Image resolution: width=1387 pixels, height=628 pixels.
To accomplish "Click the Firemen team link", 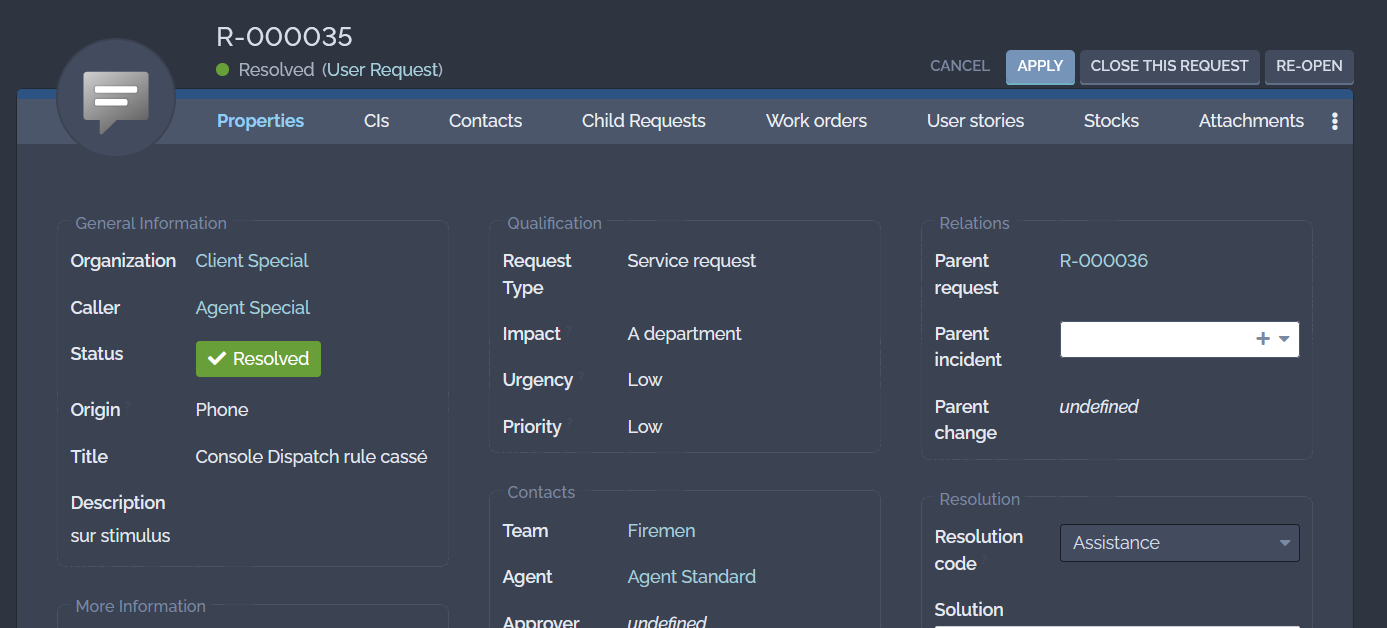I will (661, 531).
